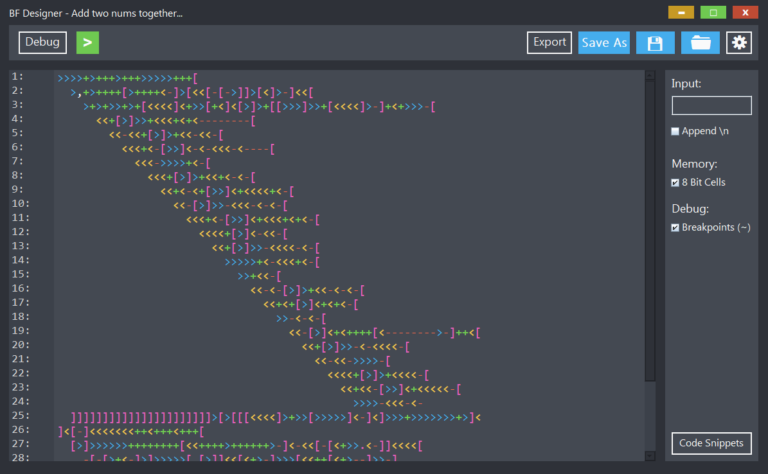768x474 pixels.
Task: Save the file using the floppy disk icon
Action: point(655,43)
